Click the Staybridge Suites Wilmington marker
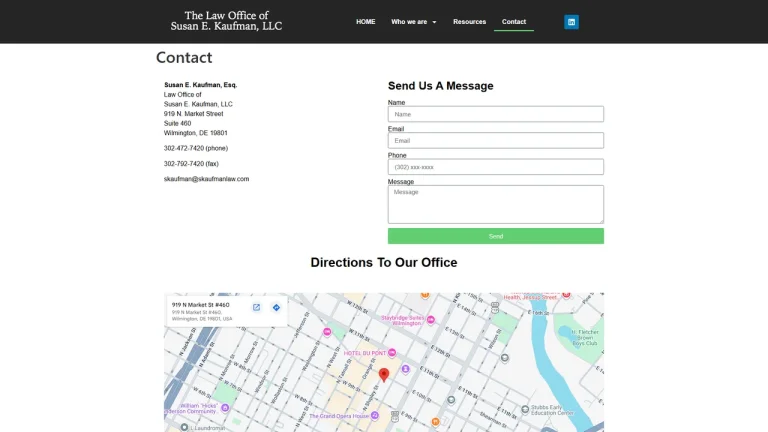 (x=431, y=320)
